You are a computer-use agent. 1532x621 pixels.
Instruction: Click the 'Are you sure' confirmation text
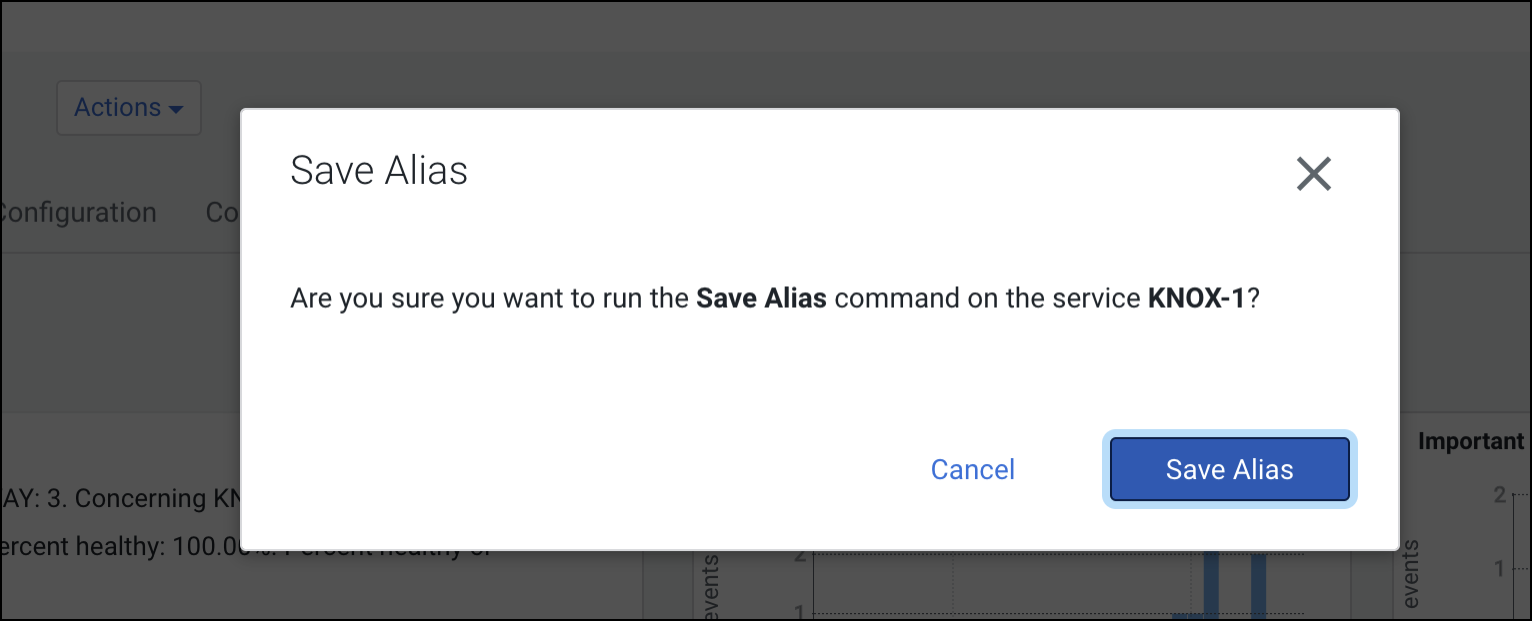490,298
